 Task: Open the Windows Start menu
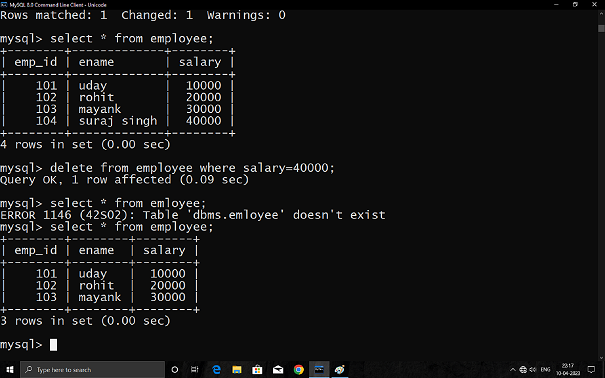point(10,370)
